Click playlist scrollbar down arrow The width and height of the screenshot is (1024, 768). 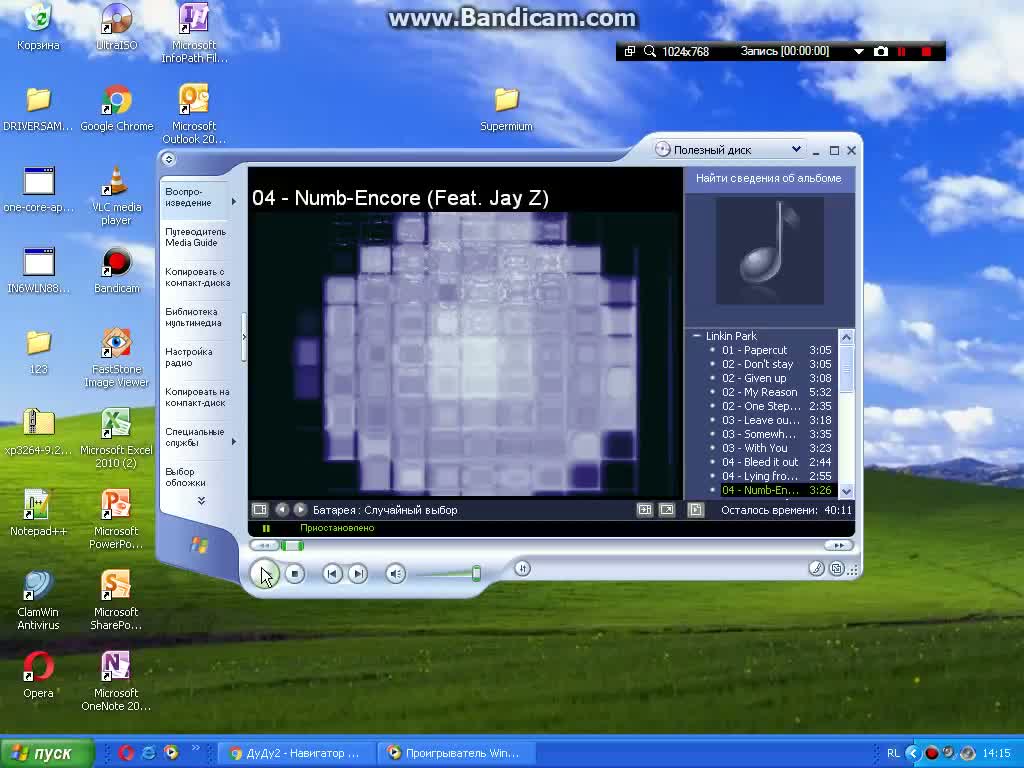846,491
